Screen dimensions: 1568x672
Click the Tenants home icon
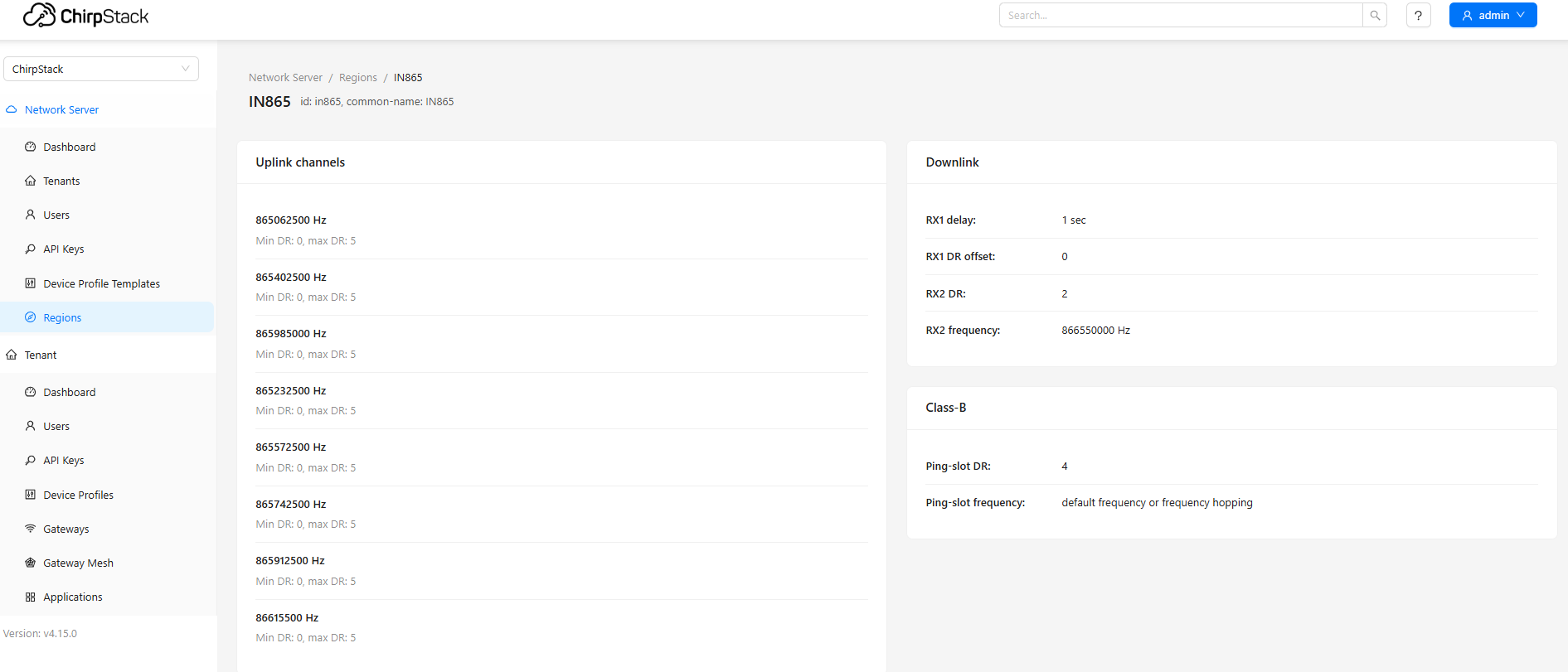(31, 181)
